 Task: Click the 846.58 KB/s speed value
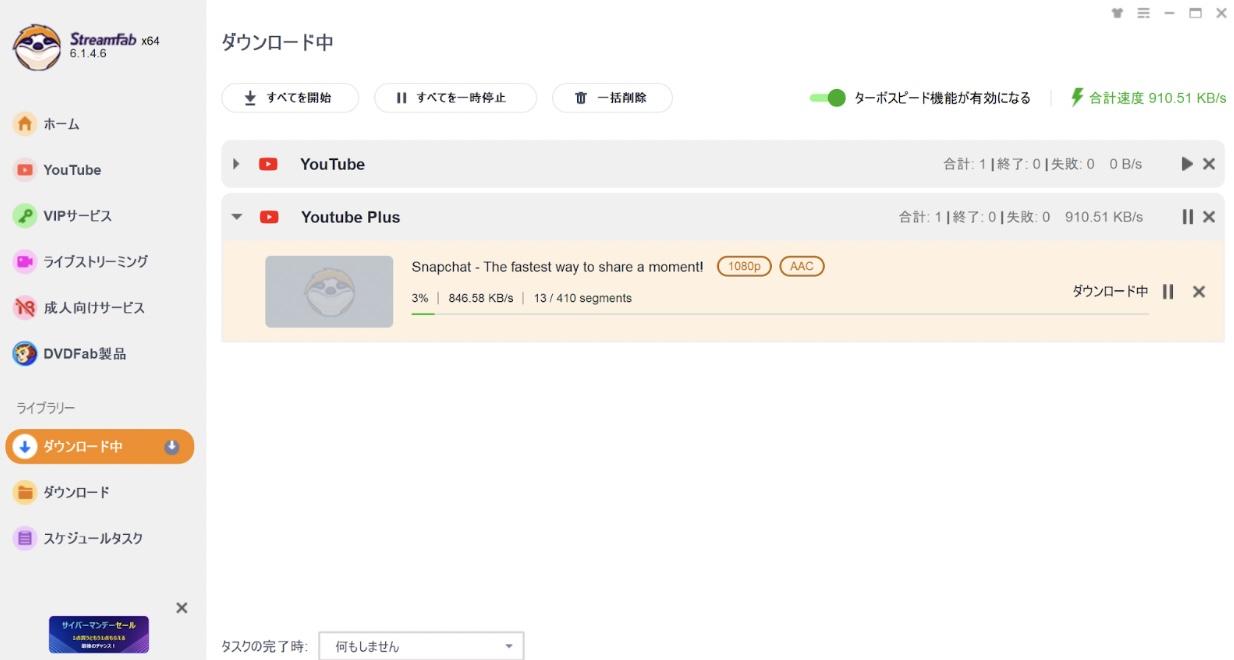(x=480, y=298)
